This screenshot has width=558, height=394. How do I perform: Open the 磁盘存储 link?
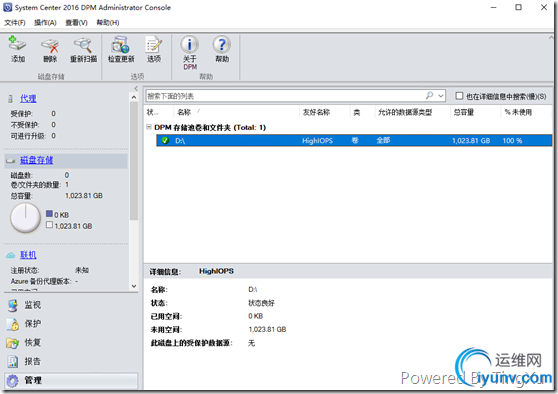tap(36, 161)
